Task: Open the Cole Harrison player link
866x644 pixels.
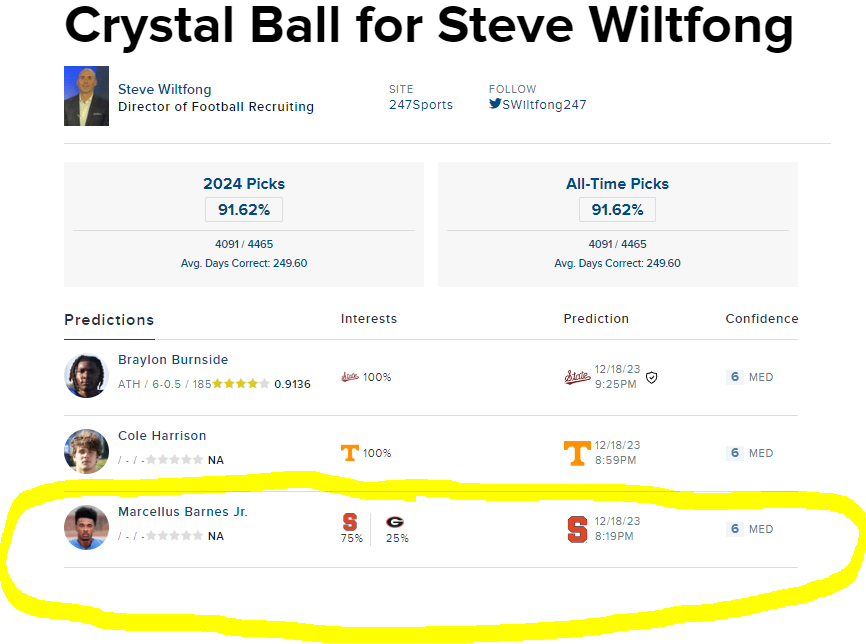Action: point(162,436)
